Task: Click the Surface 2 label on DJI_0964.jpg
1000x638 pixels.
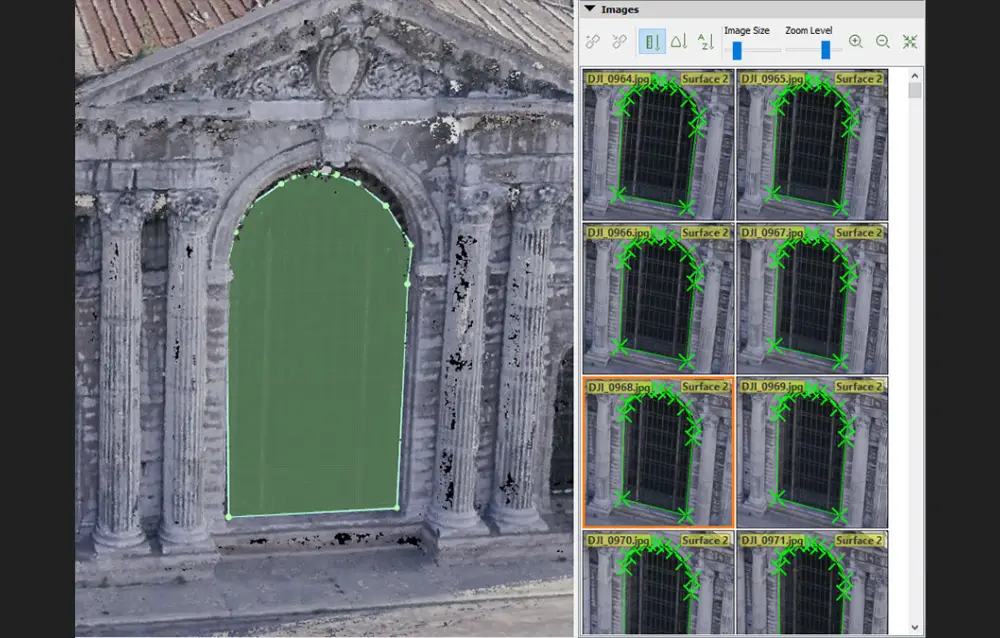Action: click(705, 79)
